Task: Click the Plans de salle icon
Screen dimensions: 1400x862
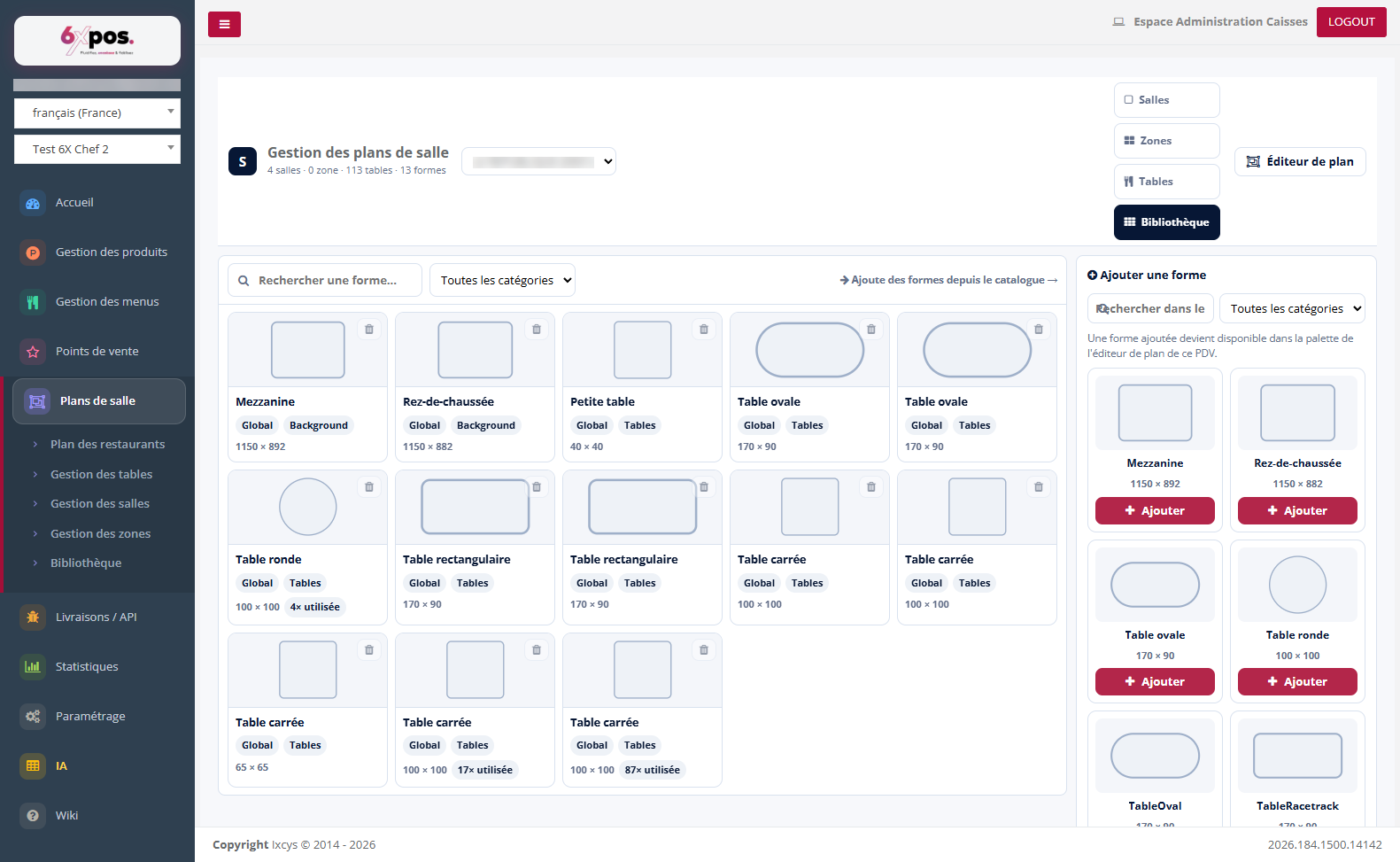Action: pyautogui.click(x=37, y=401)
